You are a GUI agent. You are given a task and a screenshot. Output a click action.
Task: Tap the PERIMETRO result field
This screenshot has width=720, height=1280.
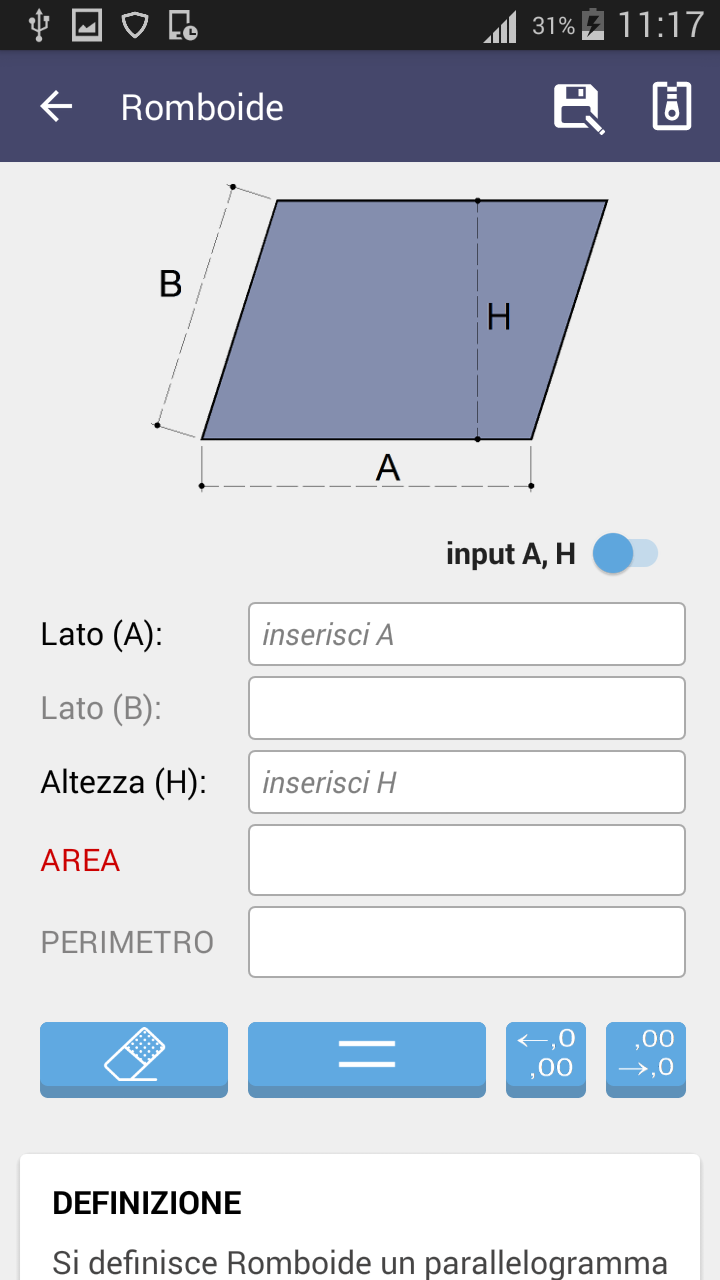tap(466, 942)
